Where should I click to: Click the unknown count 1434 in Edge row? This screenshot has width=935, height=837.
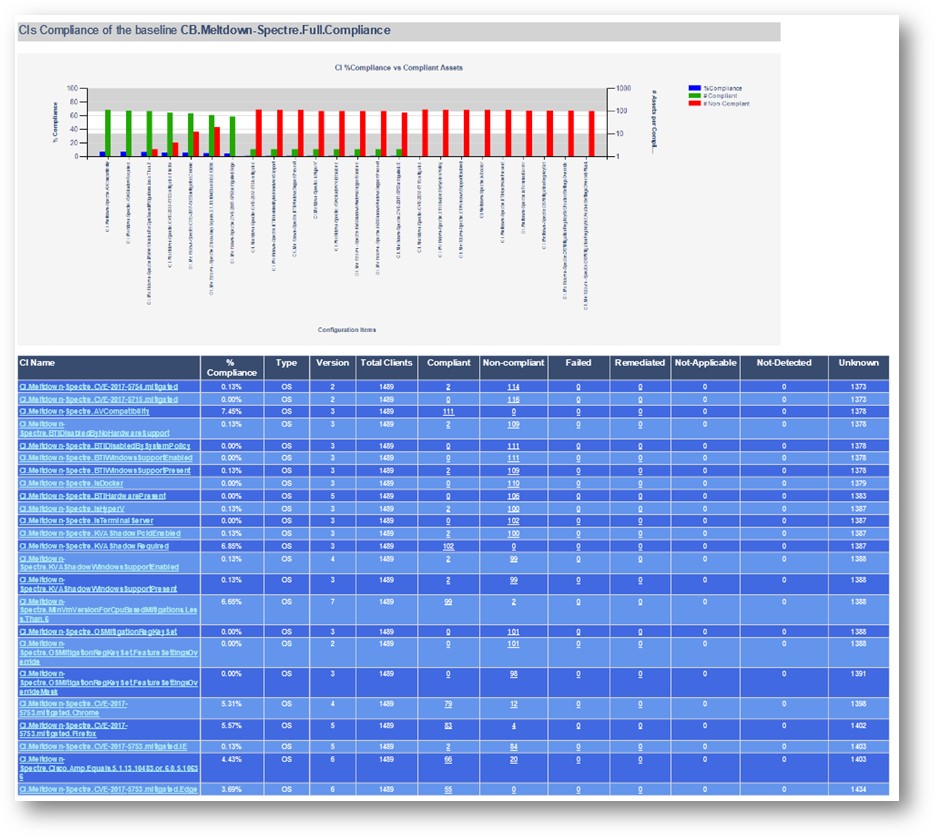pyautogui.click(x=859, y=789)
